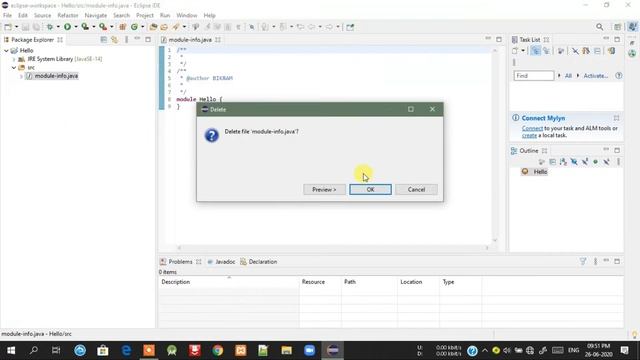Click the Java perspective icon

(632, 27)
